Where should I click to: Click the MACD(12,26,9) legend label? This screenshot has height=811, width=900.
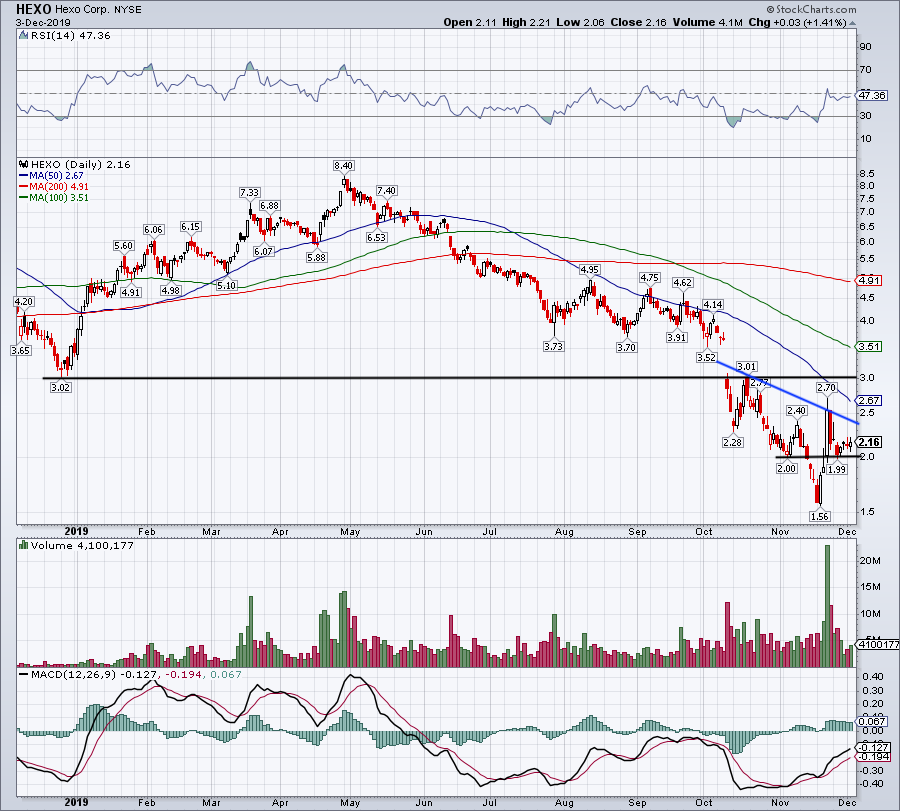(x=73, y=674)
